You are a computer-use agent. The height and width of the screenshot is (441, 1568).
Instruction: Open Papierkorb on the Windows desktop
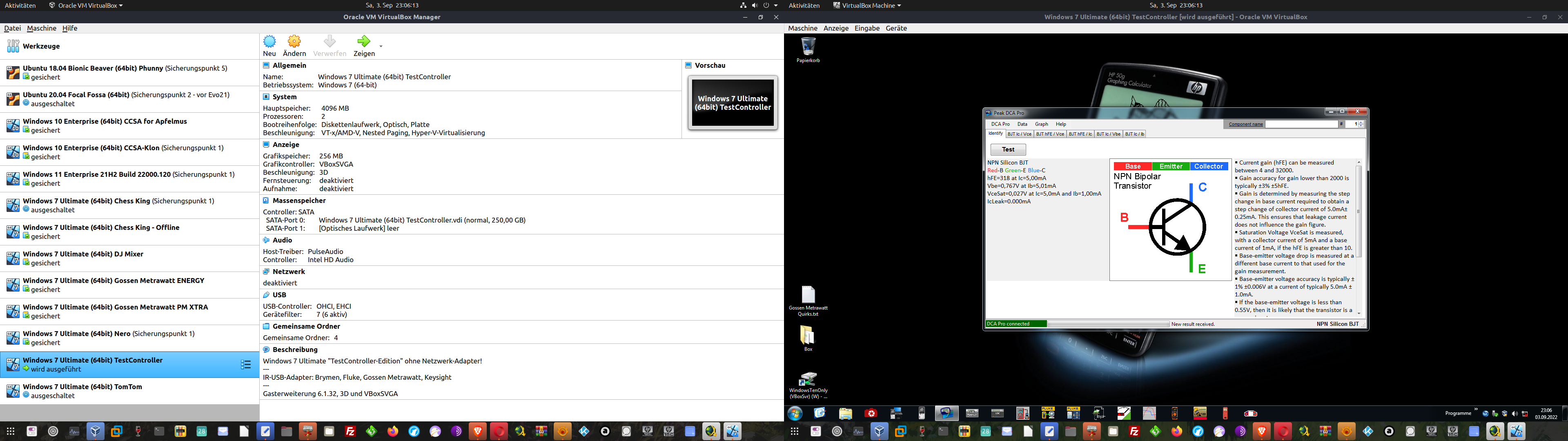tap(808, 46)
